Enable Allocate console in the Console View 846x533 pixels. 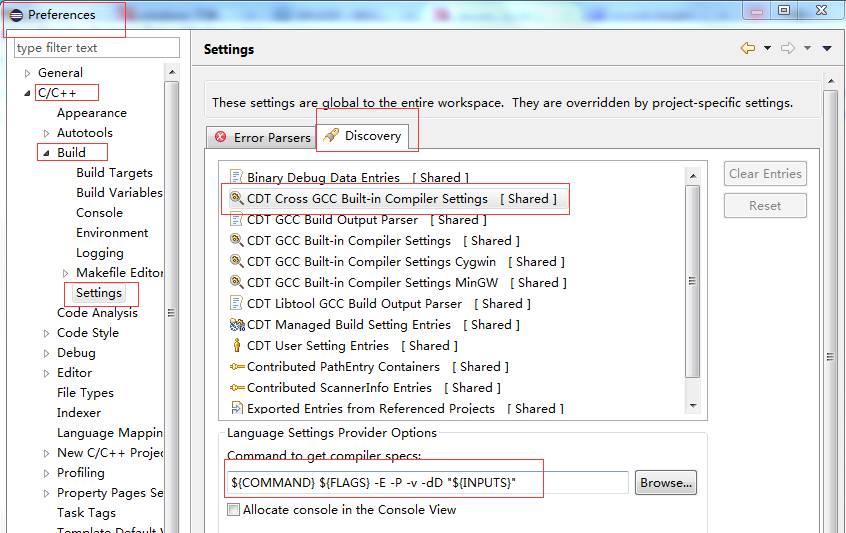[x=233, y=509]
